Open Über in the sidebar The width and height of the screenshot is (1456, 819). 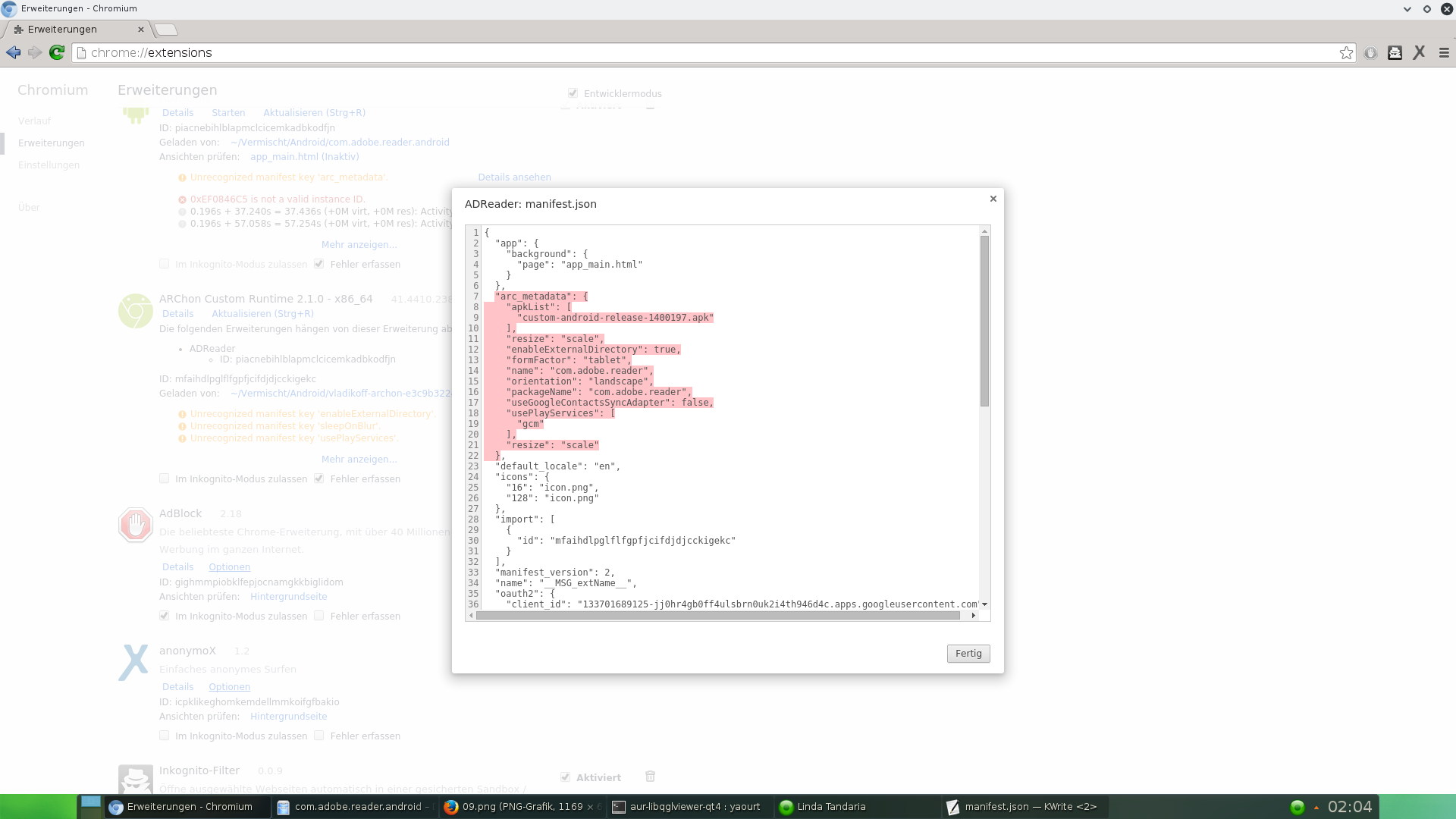(x=29, y=208)
